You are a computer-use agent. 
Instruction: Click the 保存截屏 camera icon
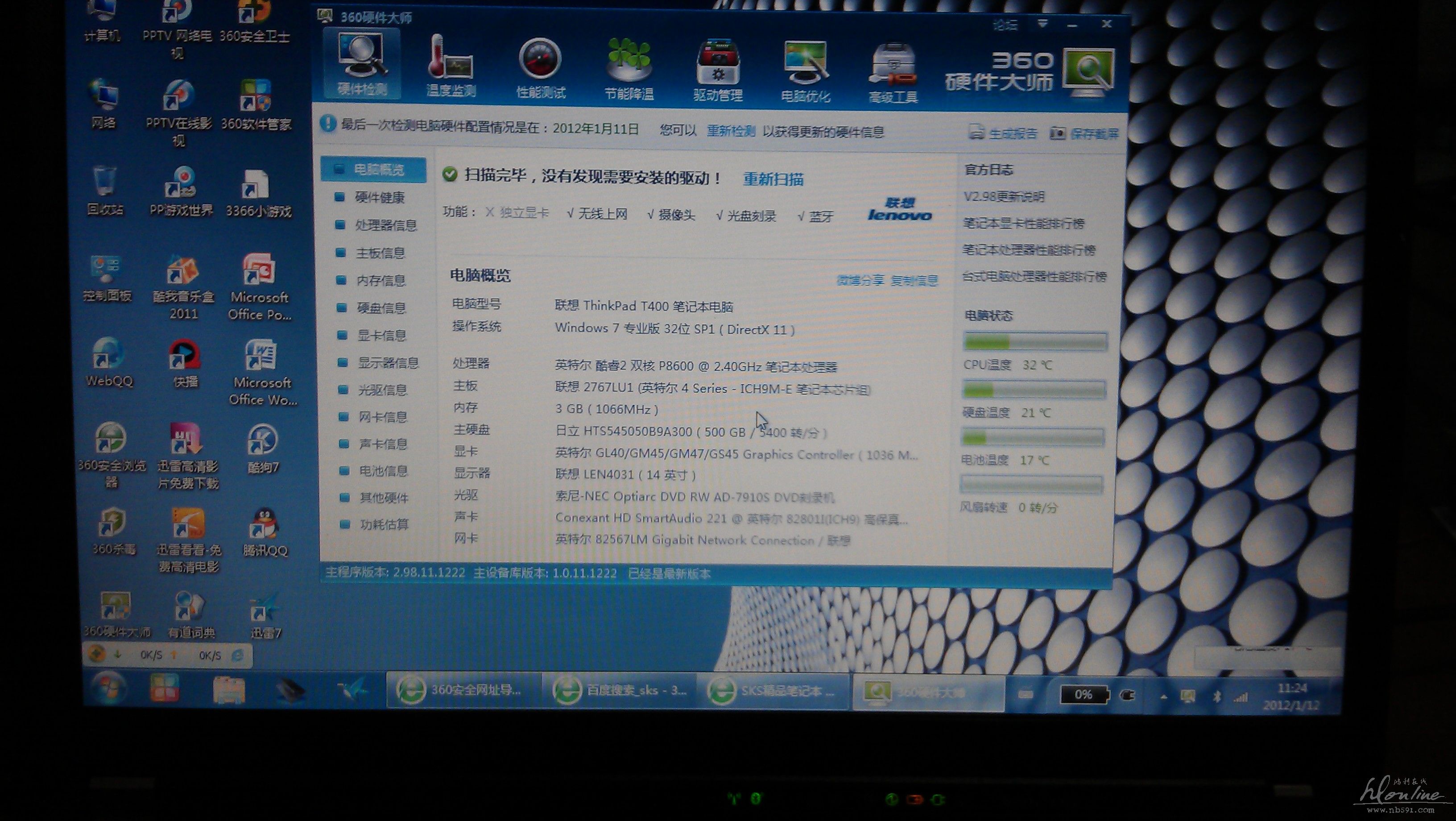tap(1057, 133)
